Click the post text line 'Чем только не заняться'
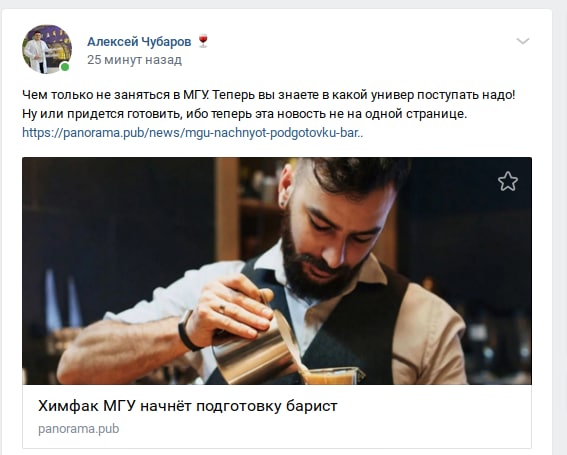The width and height of the screenshot is (567, 455). [269, 95]
